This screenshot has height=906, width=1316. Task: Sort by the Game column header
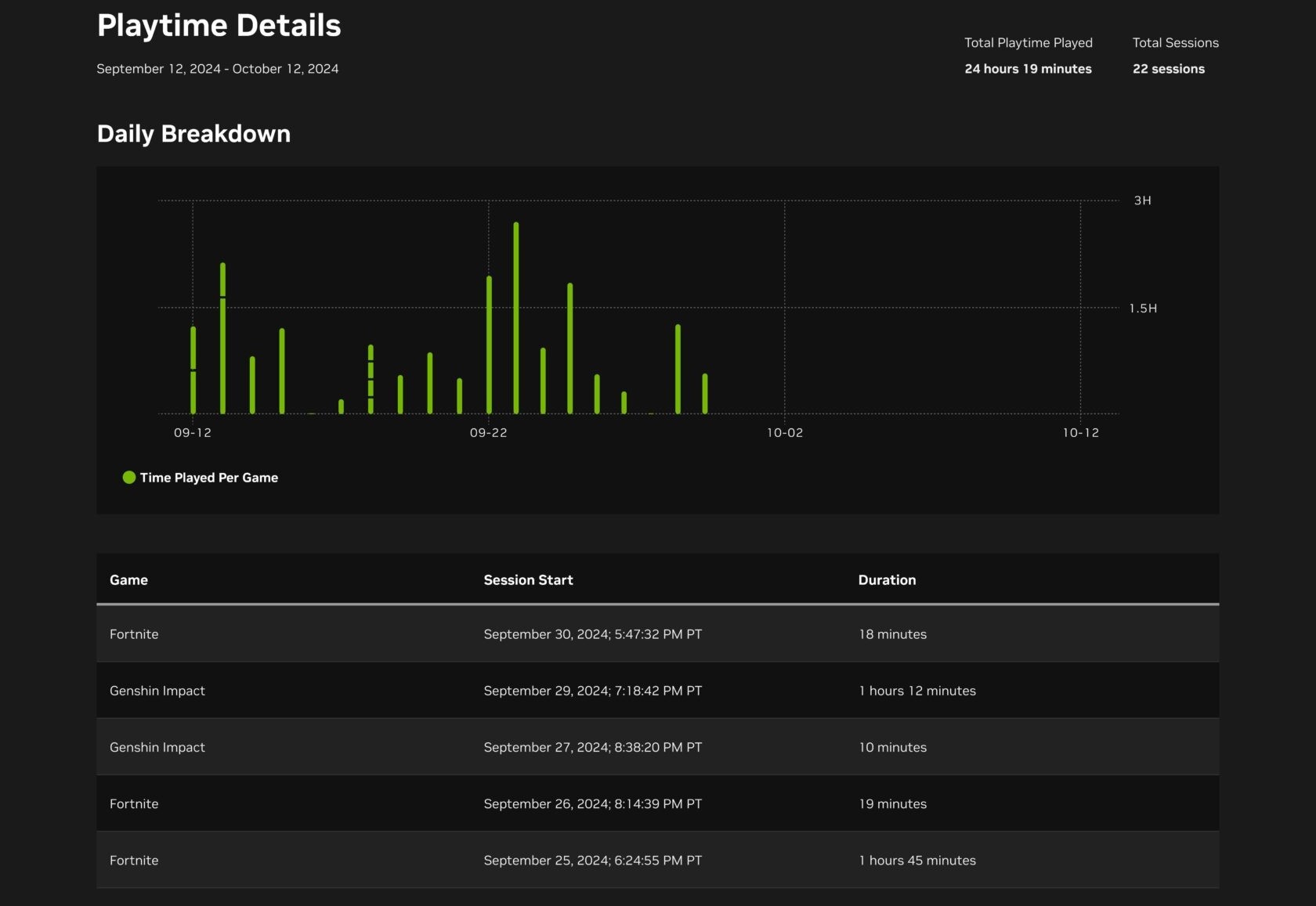(128, 580)
